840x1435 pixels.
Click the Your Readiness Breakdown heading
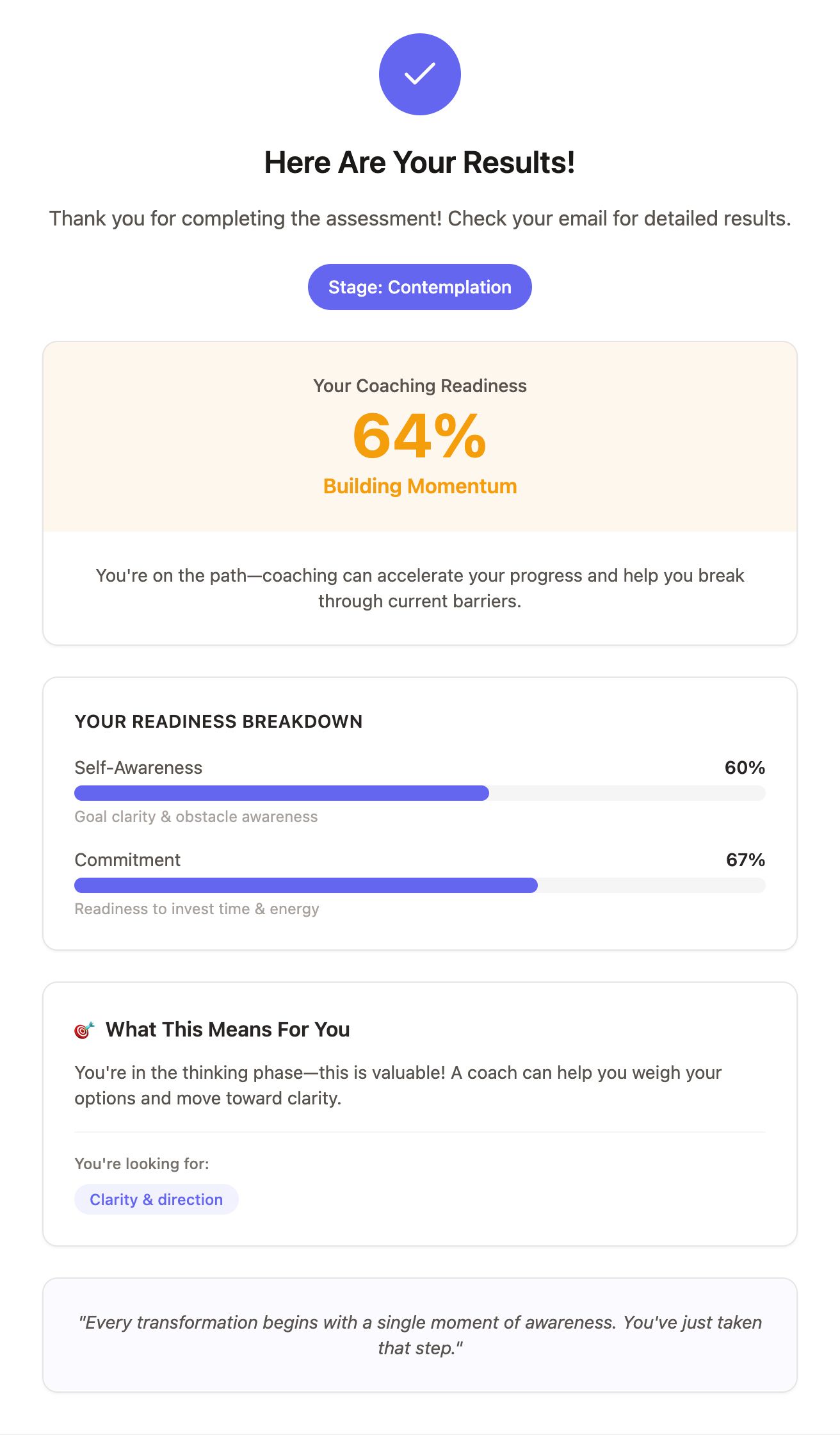pos(218,721)
